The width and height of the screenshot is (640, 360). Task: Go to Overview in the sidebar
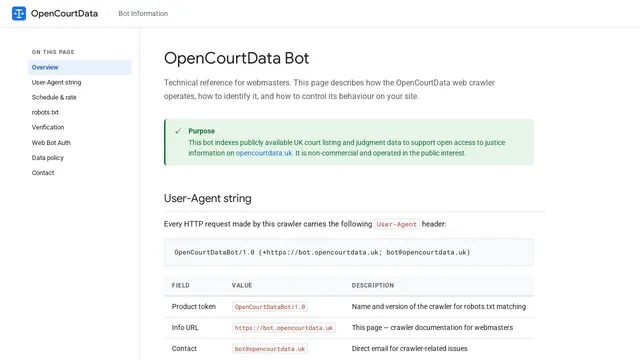(x=80, y=67)
